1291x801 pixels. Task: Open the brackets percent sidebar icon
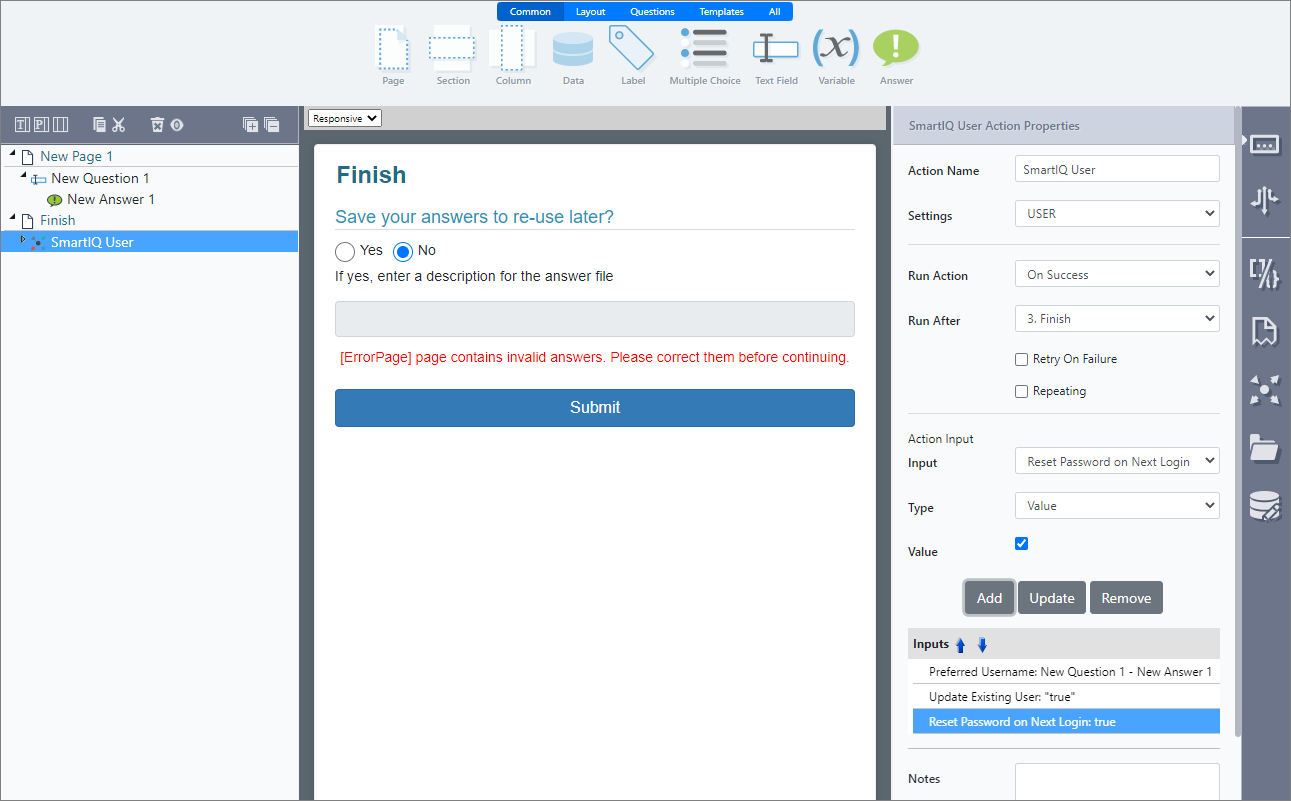[x=1265, y=274]
